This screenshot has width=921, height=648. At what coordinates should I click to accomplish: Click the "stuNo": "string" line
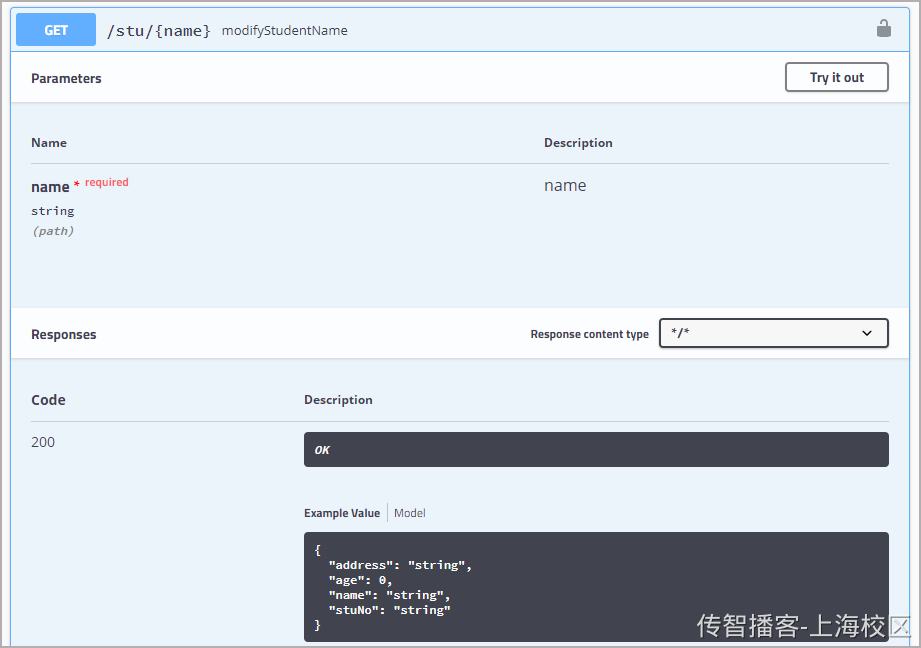click(x=389, y=610)
